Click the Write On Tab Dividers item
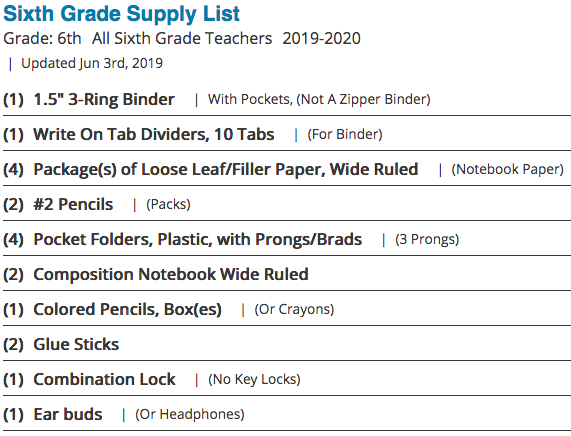This screenshot has width=571, height=436. tap(154, 134)
